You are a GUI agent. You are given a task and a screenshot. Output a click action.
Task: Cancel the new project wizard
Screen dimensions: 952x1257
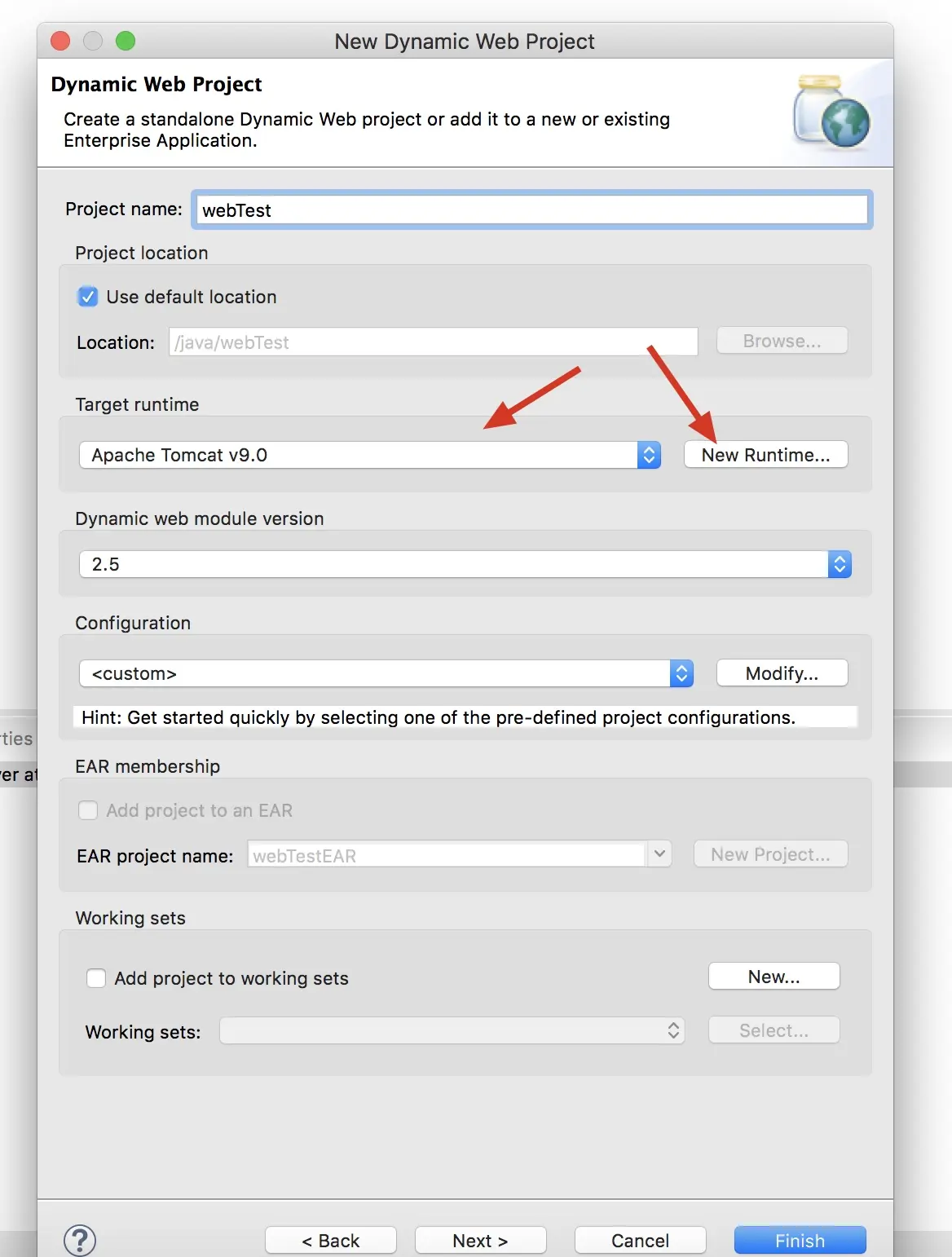coord(640,1241)
